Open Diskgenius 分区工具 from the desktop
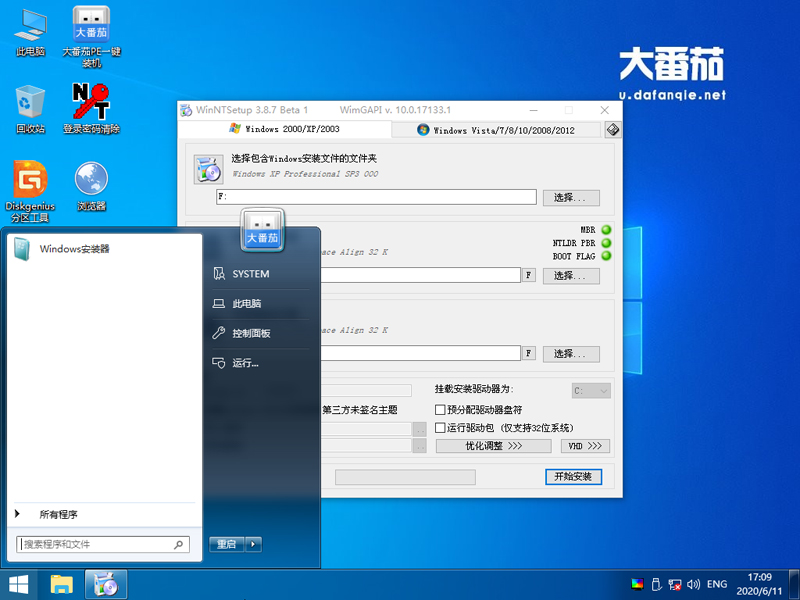800x600 pixels. tap(29, 180)
